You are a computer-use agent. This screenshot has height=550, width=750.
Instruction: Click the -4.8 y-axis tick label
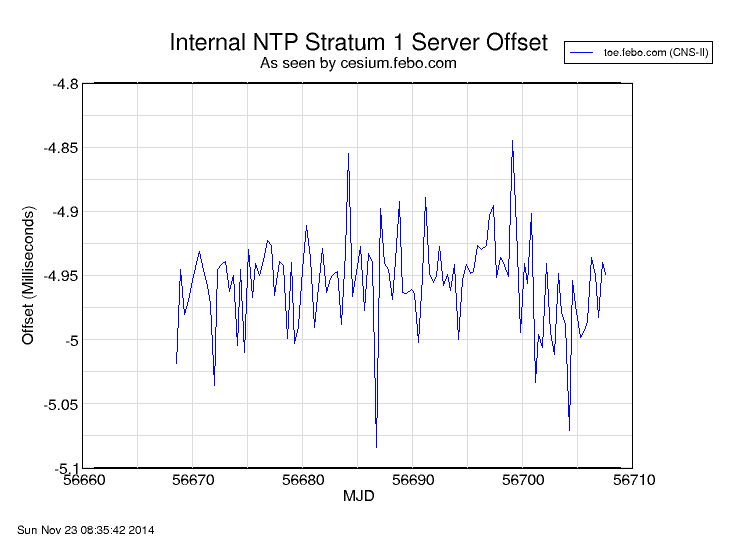65,84
